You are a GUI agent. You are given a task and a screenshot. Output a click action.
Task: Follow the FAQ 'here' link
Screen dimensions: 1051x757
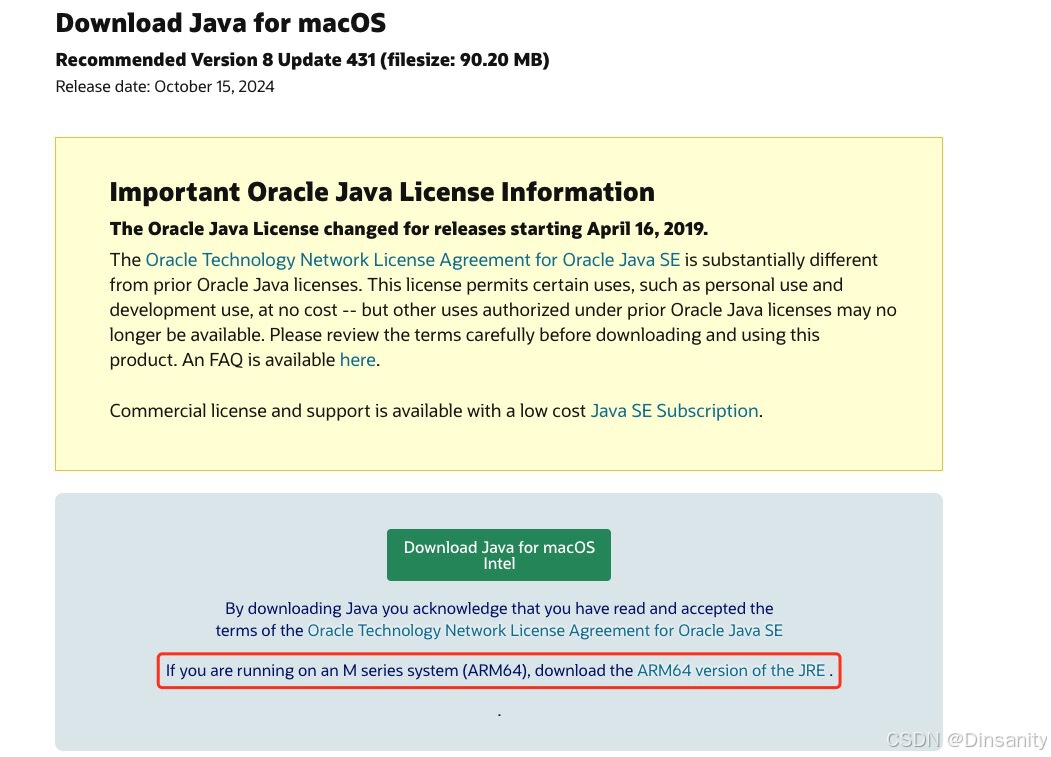coord(357,360)
